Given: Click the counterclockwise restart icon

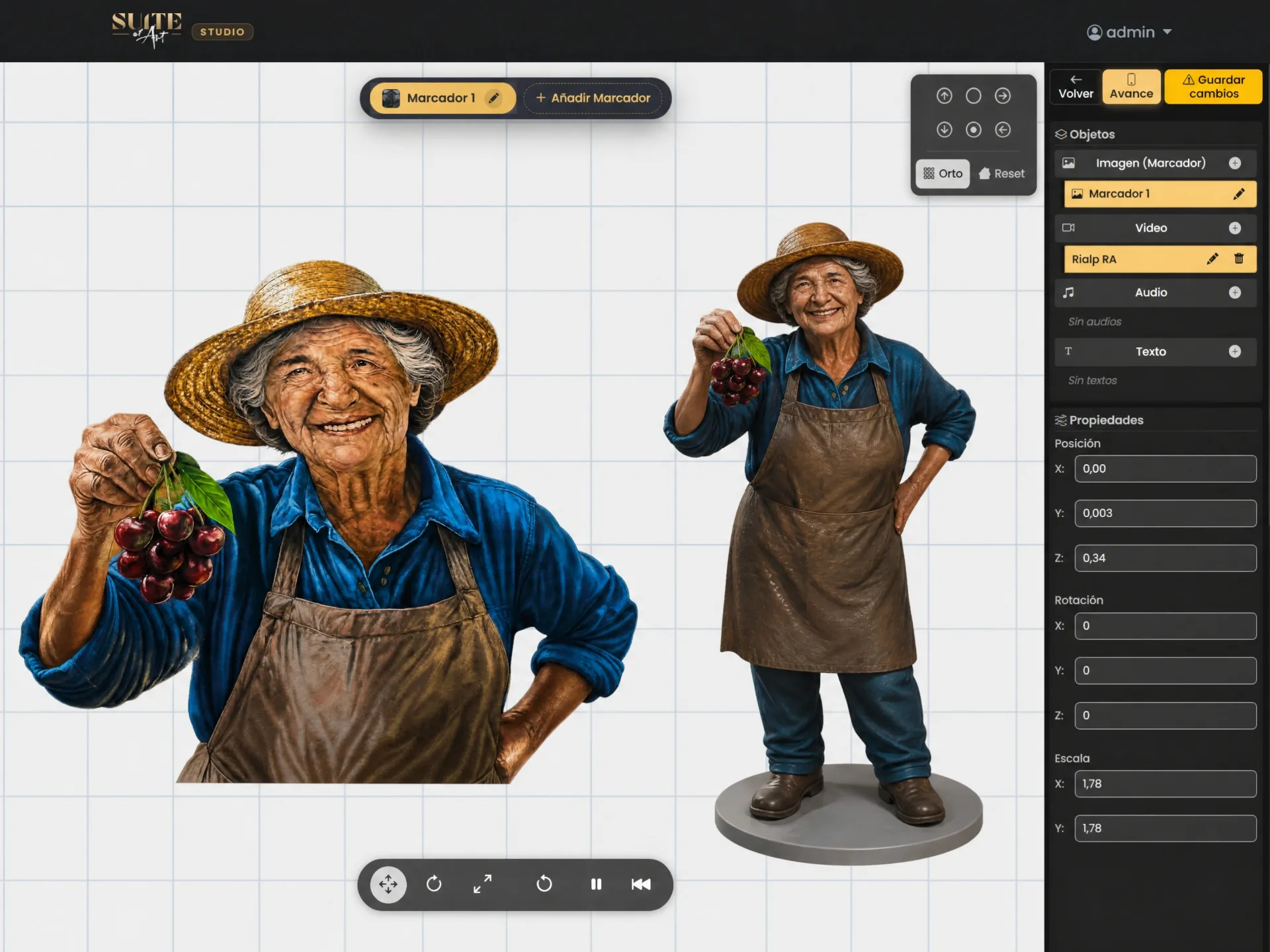Looking at the screenshot, I should point(544,884).
